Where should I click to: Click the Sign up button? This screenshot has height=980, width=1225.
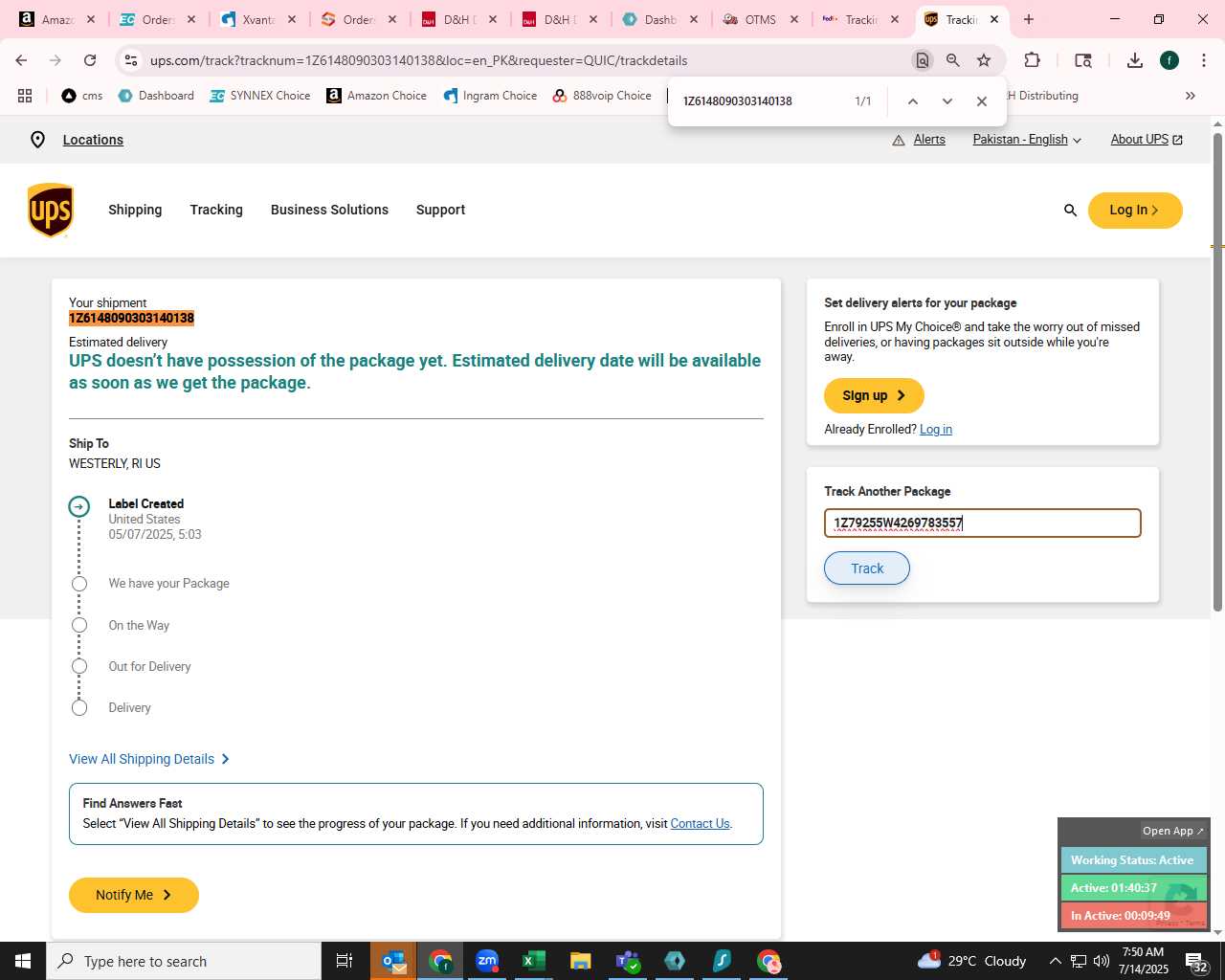[874, 395]
